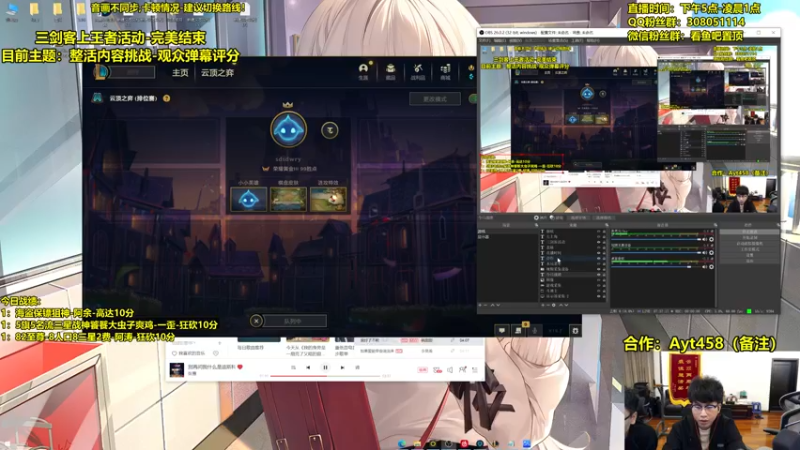Click the round emblem button beside the avatar
The image size is (800, 450).
point(330,130)
